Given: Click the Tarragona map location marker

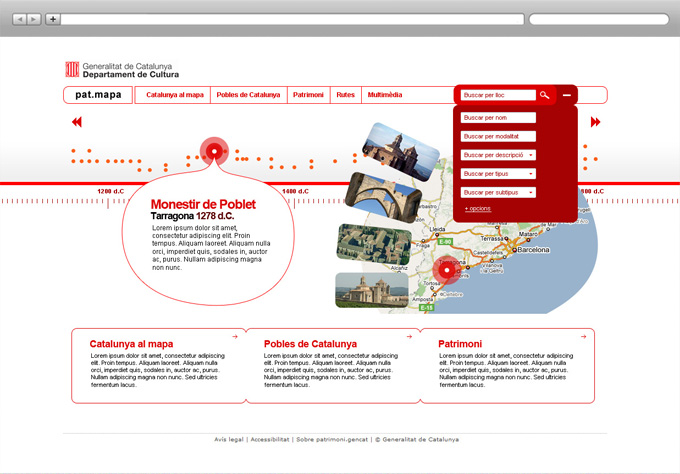Looking at the screenshot, I should [447, 270].
